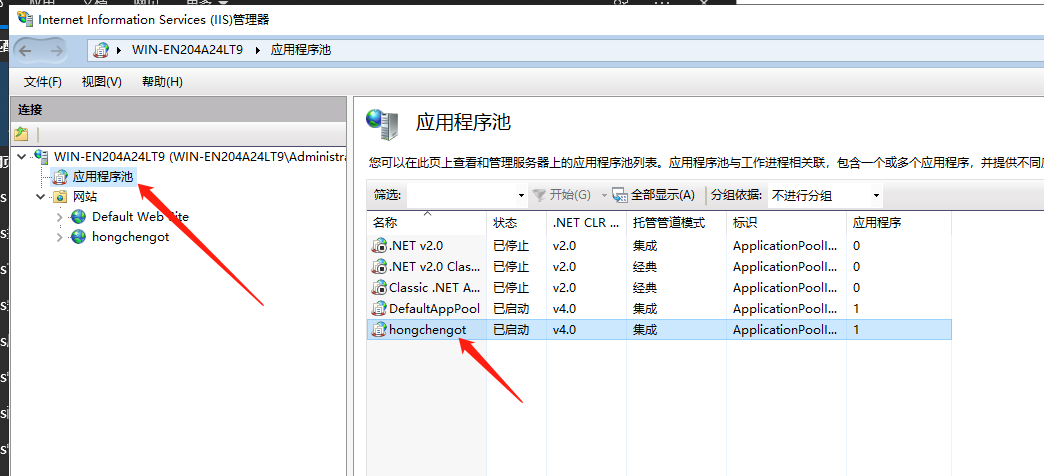Select the Classic .NET A... pool name
This screenshot has width=1044, height=476.
point(435,288)
